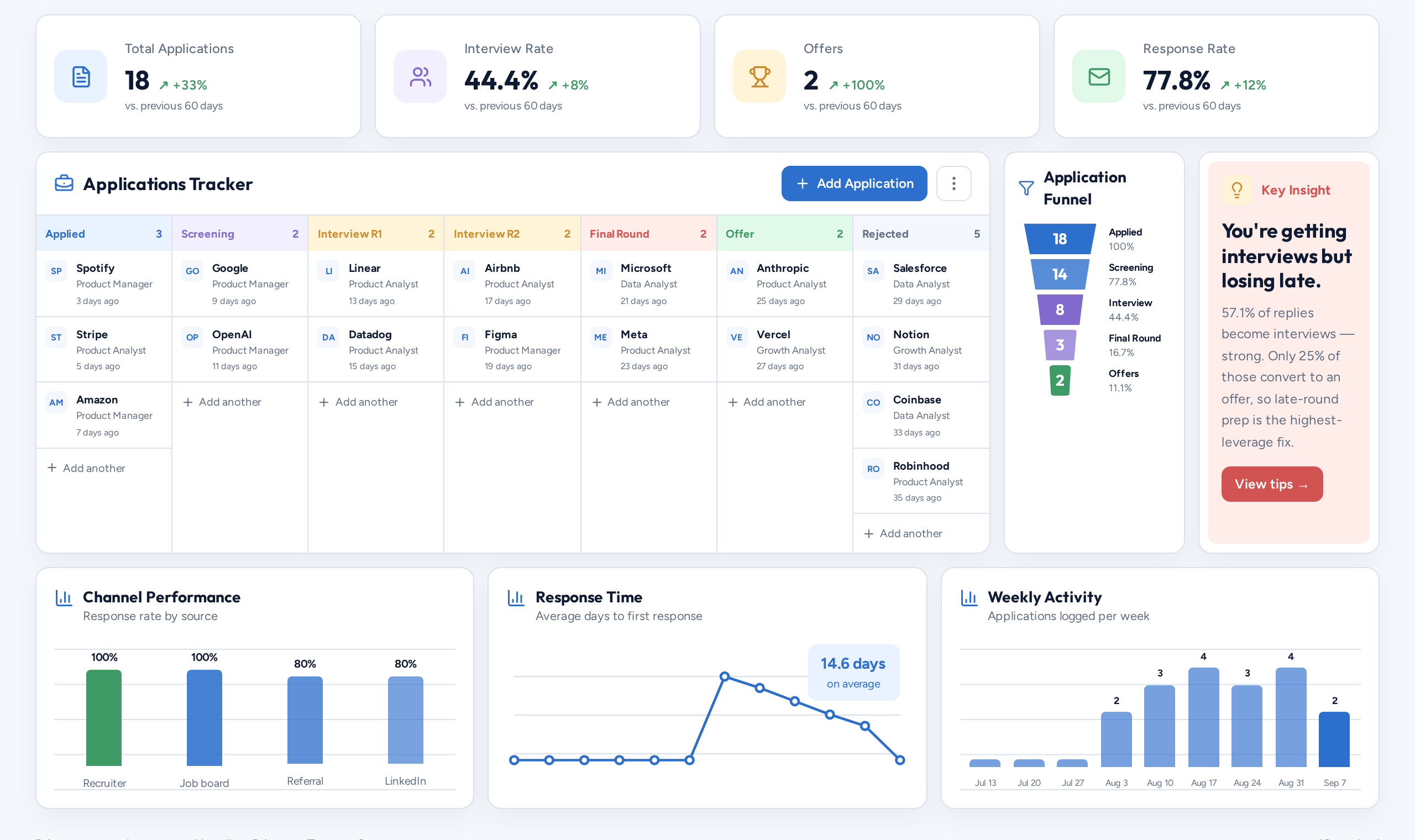Viewport: 1415px width, 840px height.
Task: Click the ST avatar for Stripe
Action: coord(56,337)
